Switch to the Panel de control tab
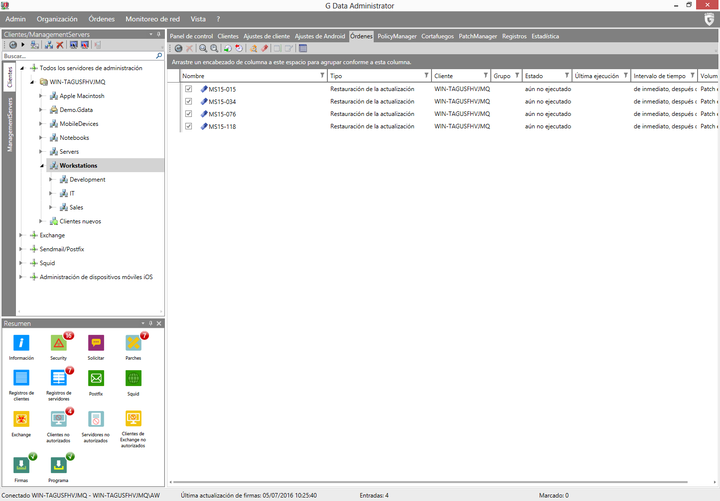This screenshot has height=501, width=720. 191,36
